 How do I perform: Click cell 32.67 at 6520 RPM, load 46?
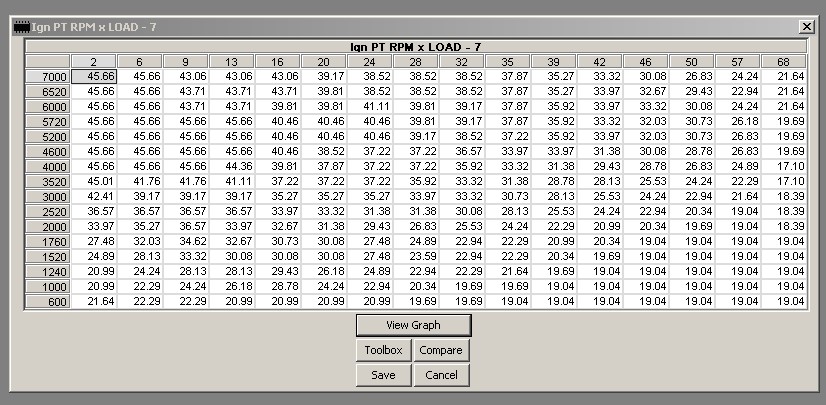645,92
